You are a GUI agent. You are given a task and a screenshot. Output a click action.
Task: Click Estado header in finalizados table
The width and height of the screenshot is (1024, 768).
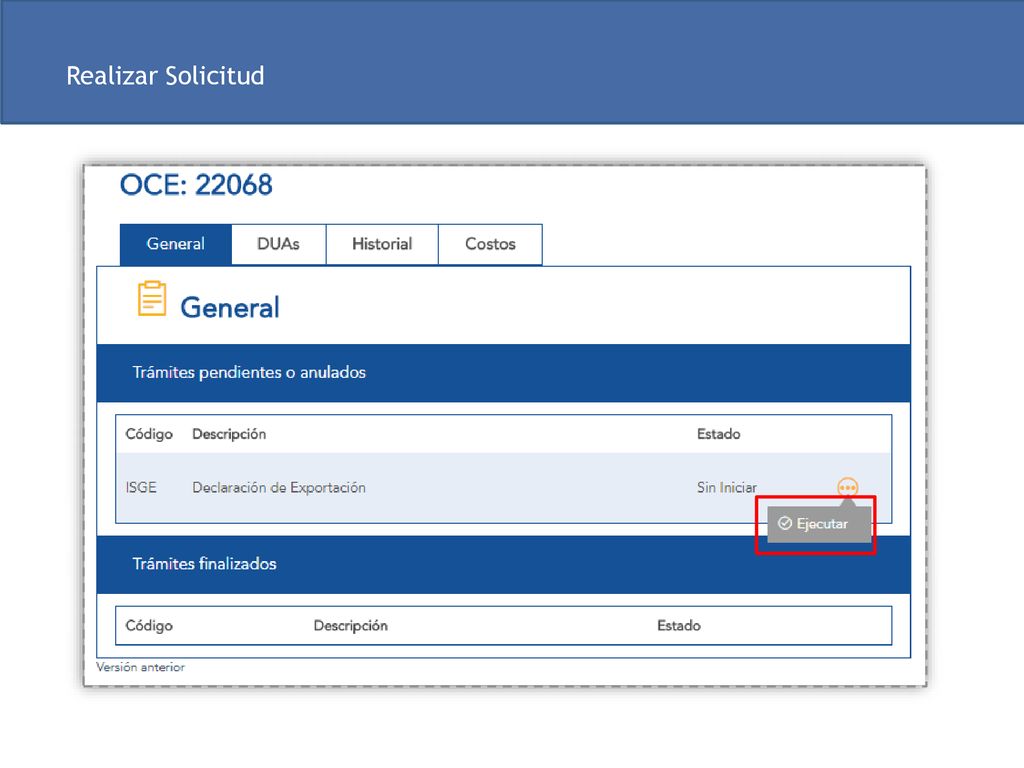click(679, 626)
